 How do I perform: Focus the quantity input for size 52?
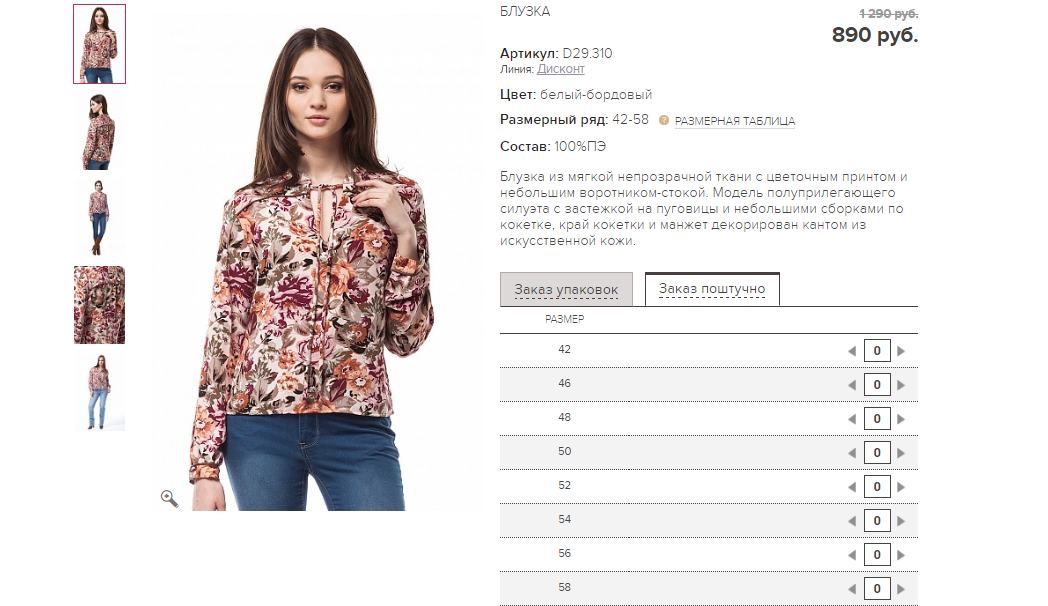[x=877, y=487]
